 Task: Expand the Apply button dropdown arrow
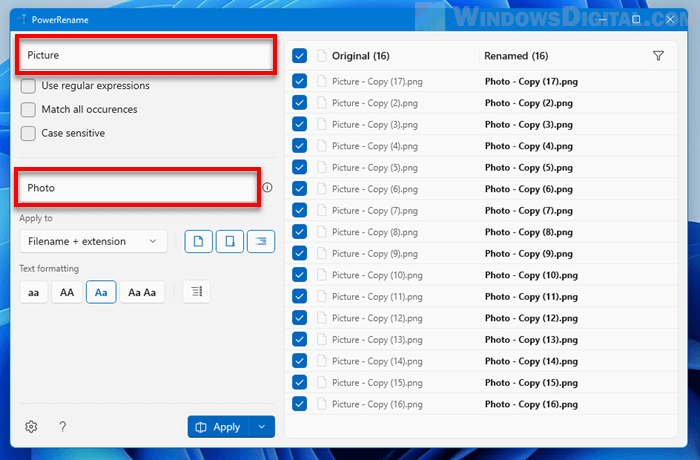click(262, 427)
